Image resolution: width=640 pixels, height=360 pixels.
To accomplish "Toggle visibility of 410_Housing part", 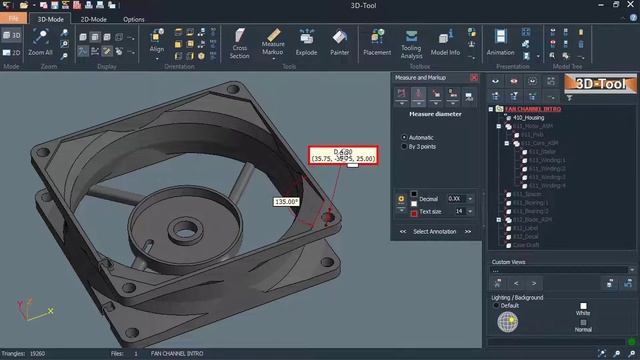I will [x=509, y=118].
